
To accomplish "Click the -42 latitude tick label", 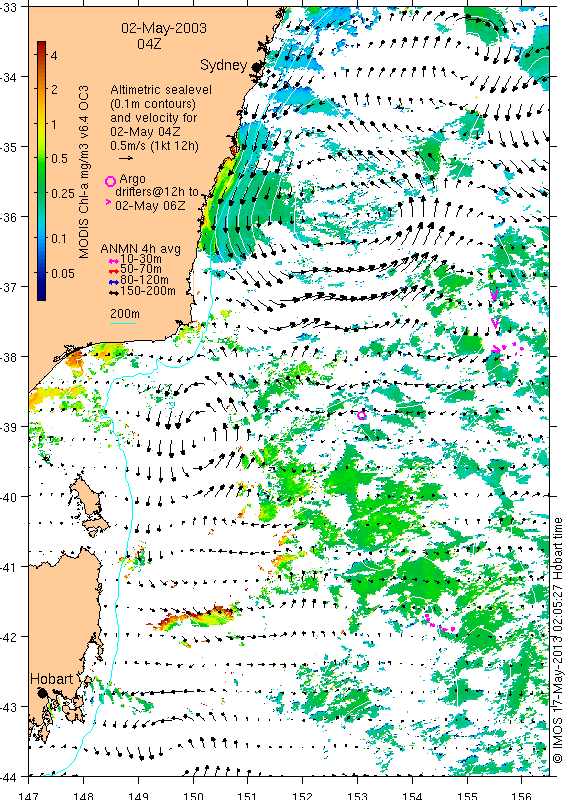I will point(9,637).
